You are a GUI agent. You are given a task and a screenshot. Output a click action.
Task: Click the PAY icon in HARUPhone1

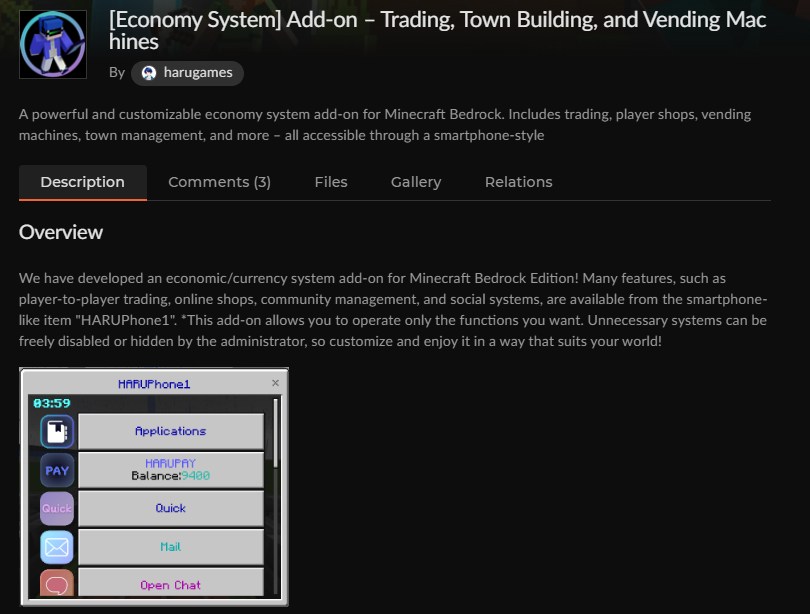point(57,470)
